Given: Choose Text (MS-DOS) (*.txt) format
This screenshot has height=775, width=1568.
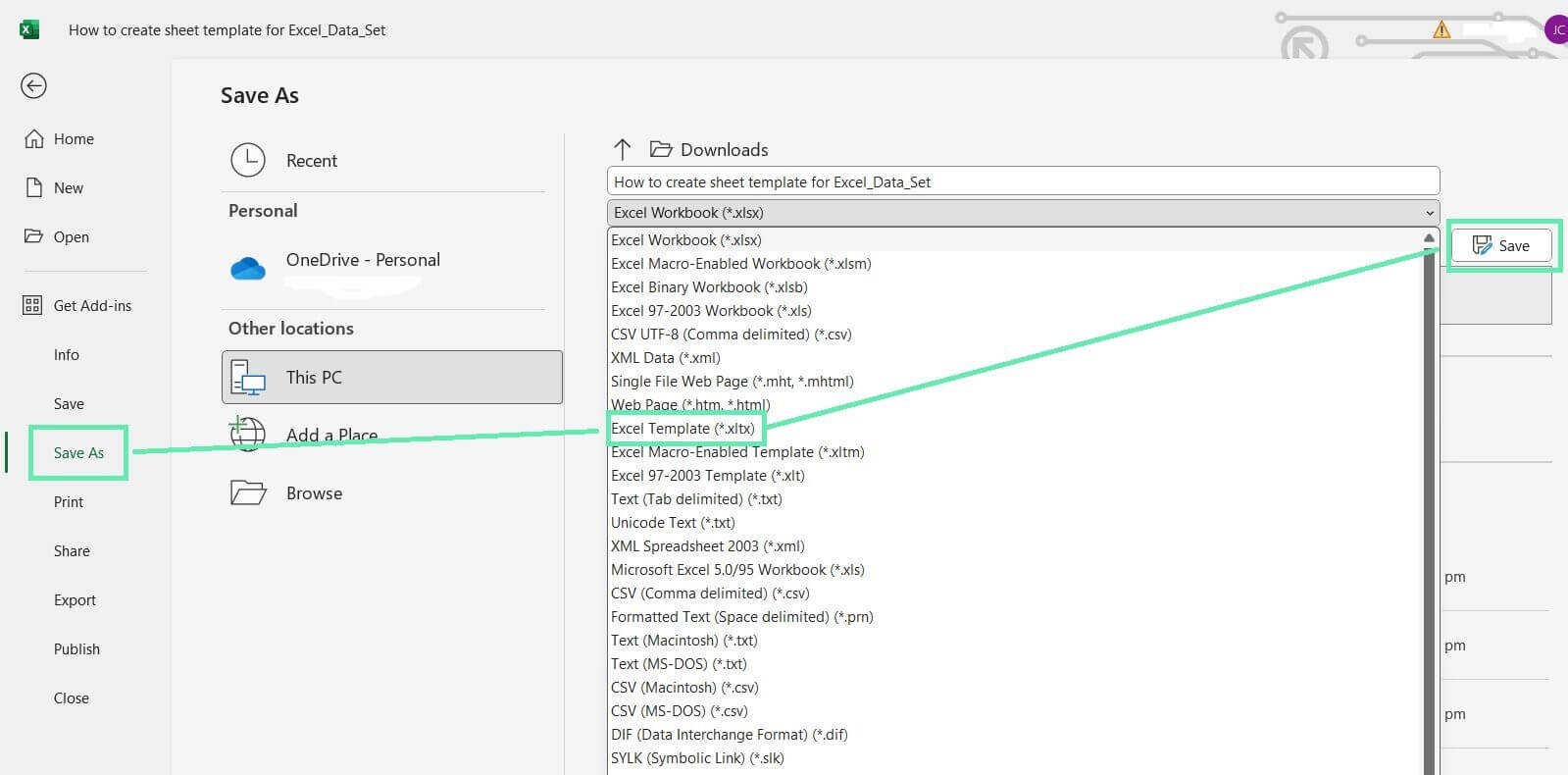Looking at the screenshot, I should coord(679,664).
